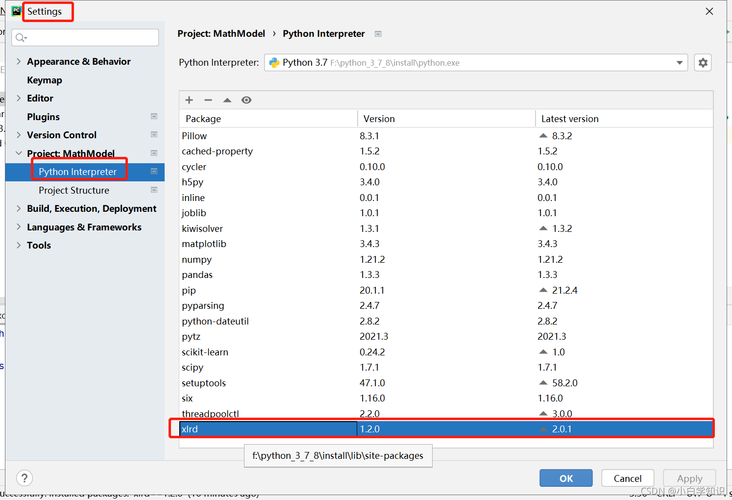Sort by the Latest version column header
The width and height of the screenshot is (732, 500).
pyautogui.click(x=568, y=118)
